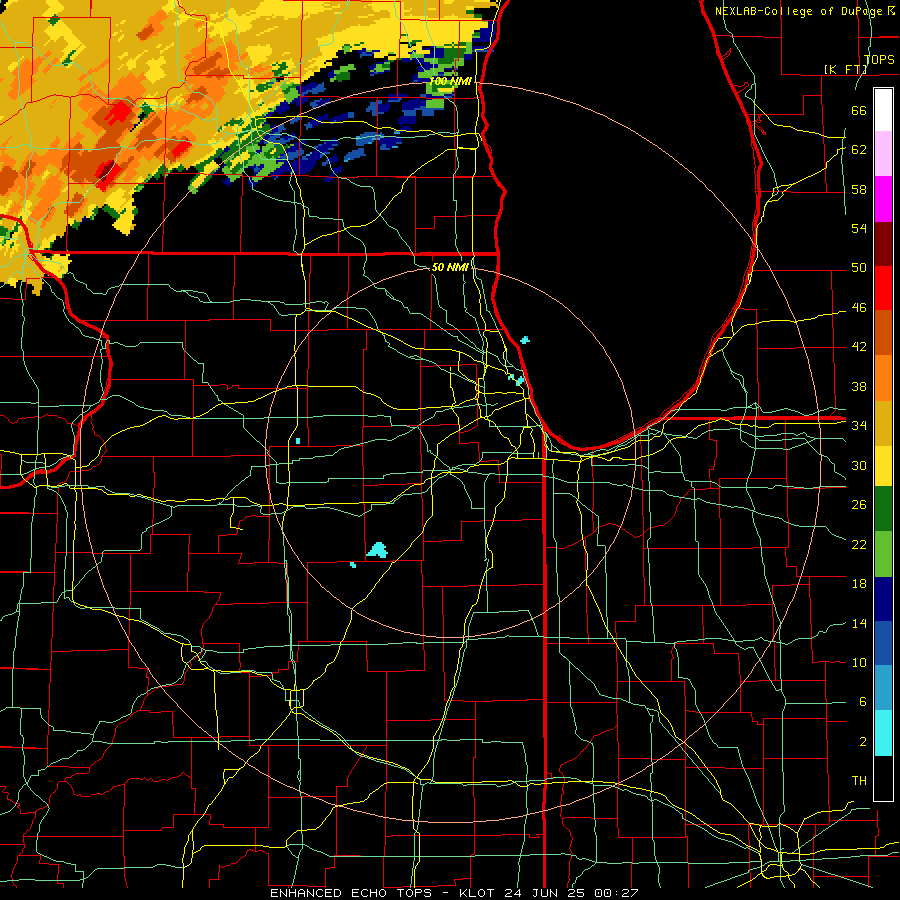
Task: Pick the black TH legend swatch
Action: click(883, 778)
